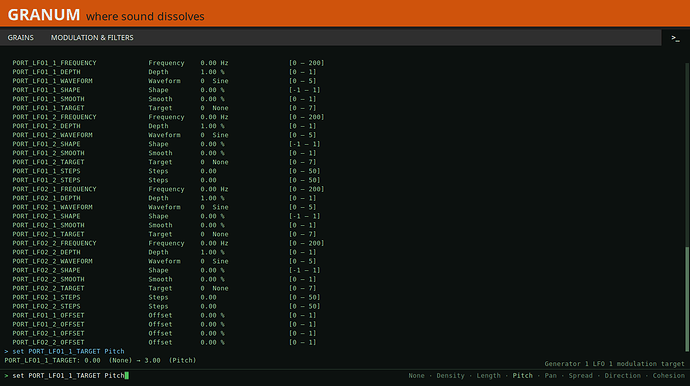This screenshot has height=386, width=690.
Task: Click the '1.00 %' value of PORT_LFO2_2_DEPTH
Action: [213, 252]
